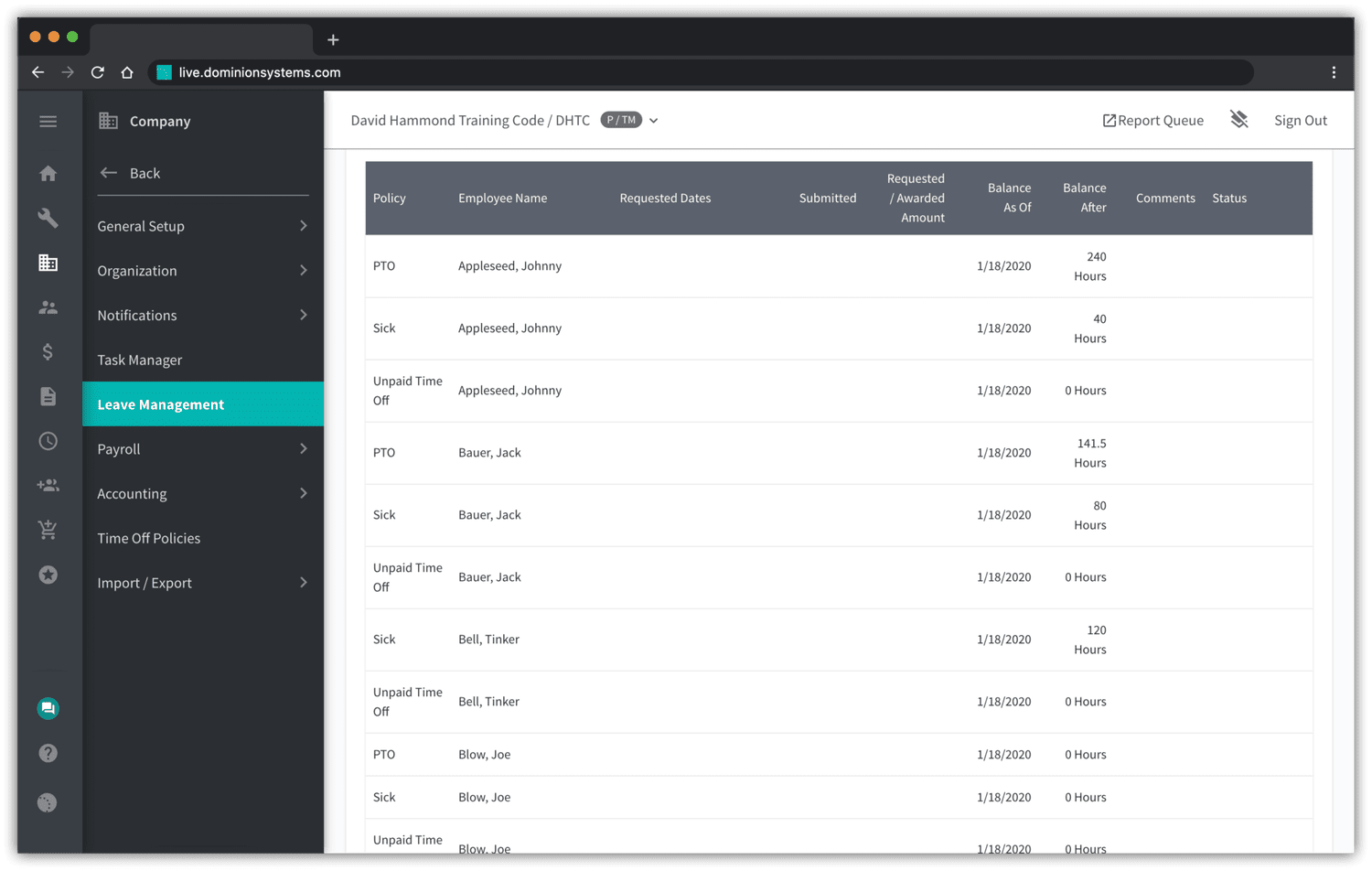Open the add-group applicants sidebar icon
The width and height of the screenshot is (1372, 871).
click(x=48, y=486)
